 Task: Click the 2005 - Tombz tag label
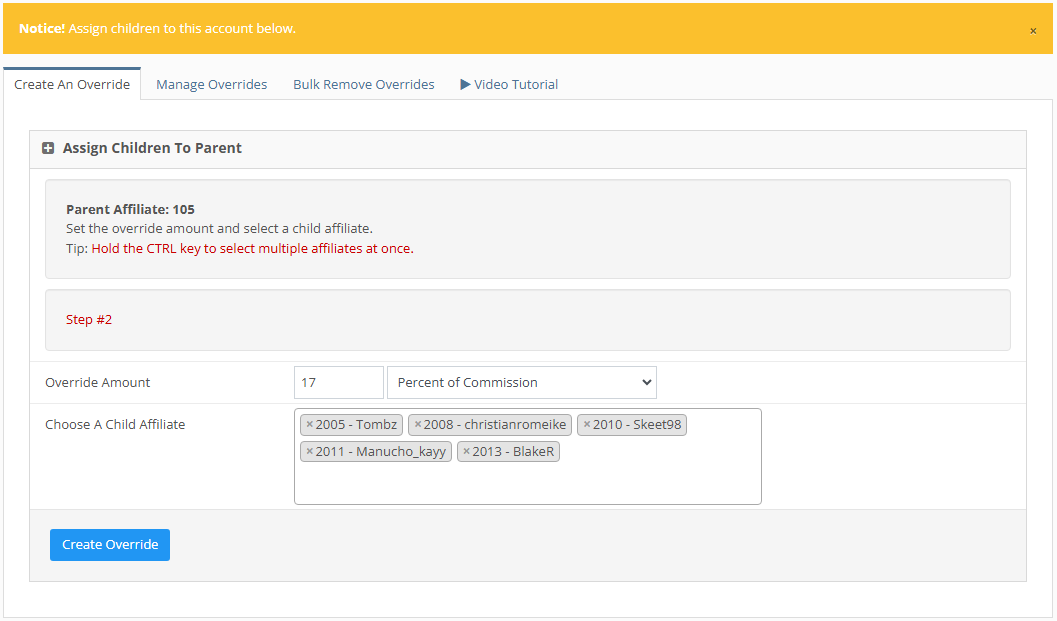pos(356,425)
